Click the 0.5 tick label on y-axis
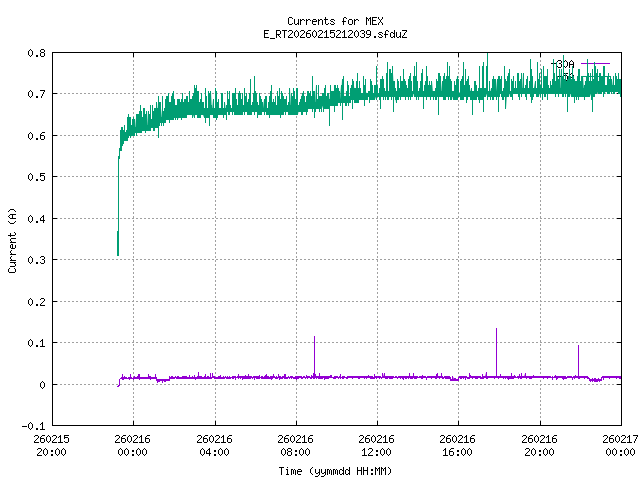Image resolution: width=640 pixels, height=480 pixels. [x=35, y=177]
